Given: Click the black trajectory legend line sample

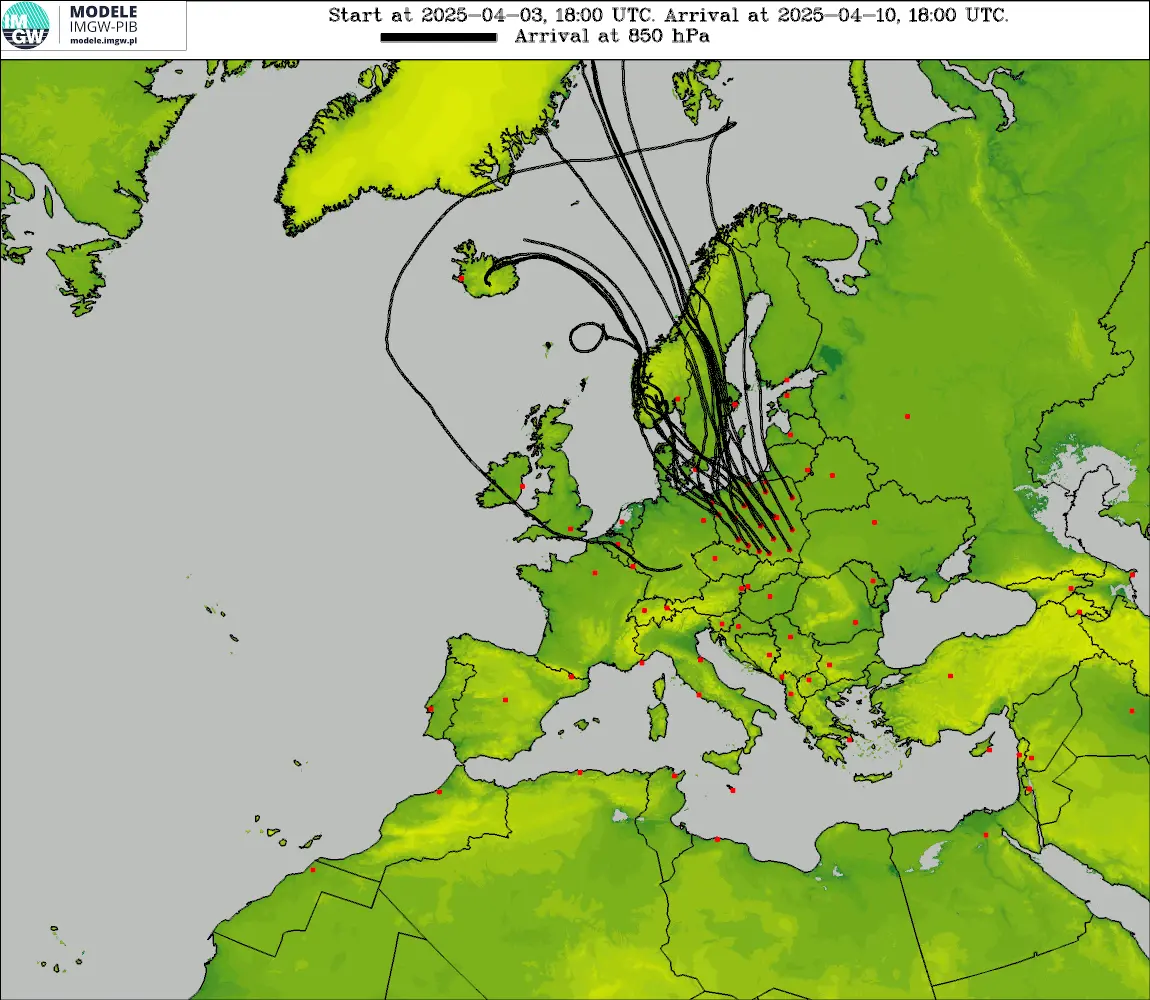Looking at the screenshot, I should coord(439,37).
